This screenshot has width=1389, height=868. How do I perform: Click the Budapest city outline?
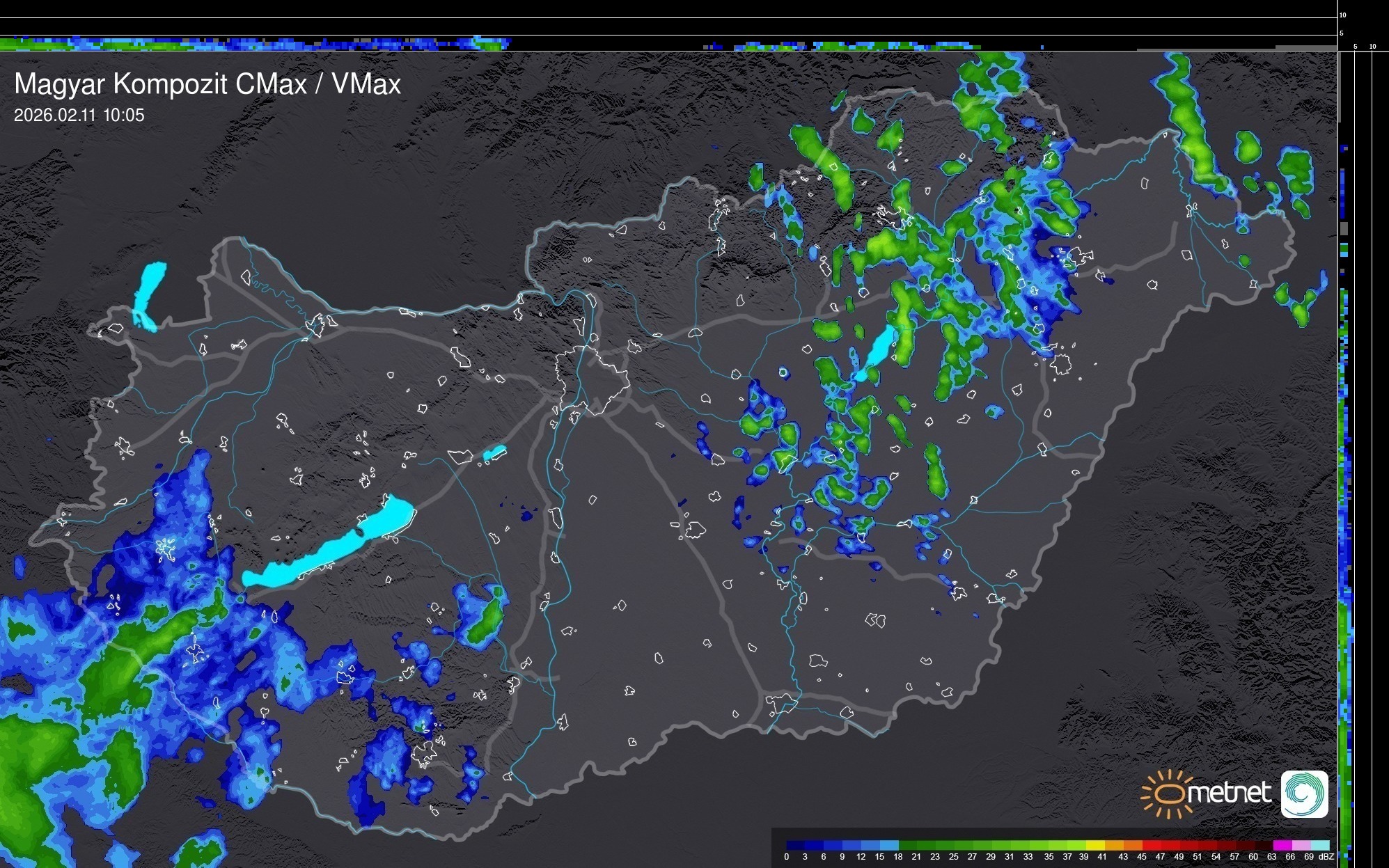[592, 379]
